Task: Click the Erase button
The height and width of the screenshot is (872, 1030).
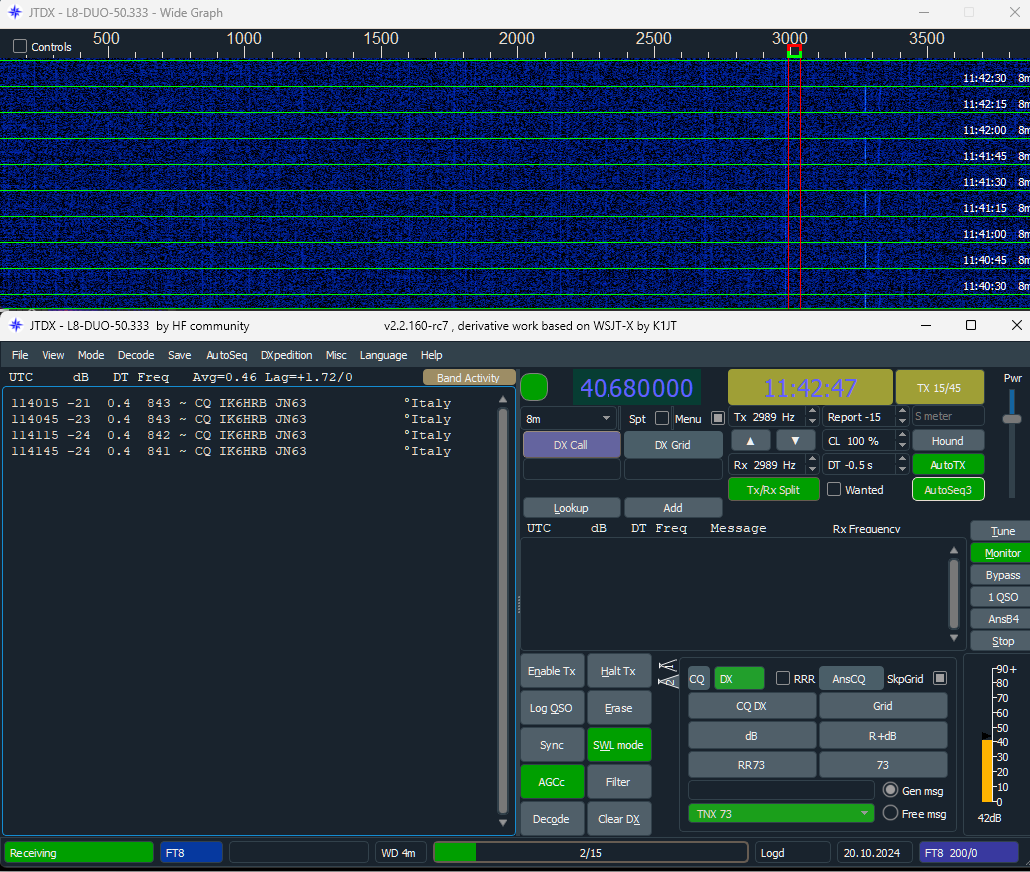Action: pos(618,708)
